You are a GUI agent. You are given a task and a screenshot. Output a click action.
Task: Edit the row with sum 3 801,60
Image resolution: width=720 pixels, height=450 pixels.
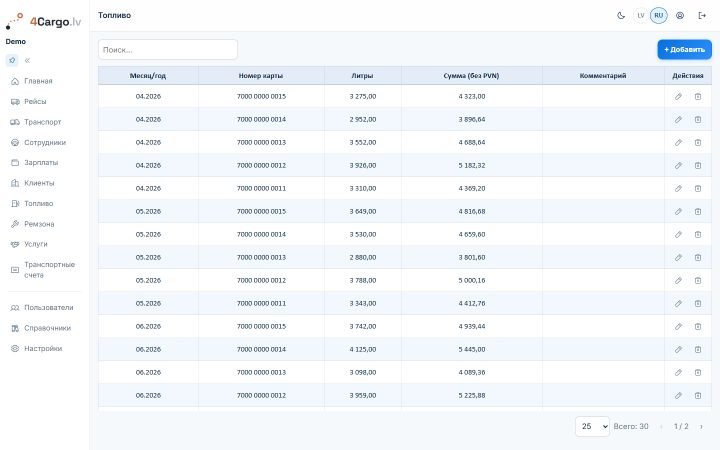[x=678, y=257]
